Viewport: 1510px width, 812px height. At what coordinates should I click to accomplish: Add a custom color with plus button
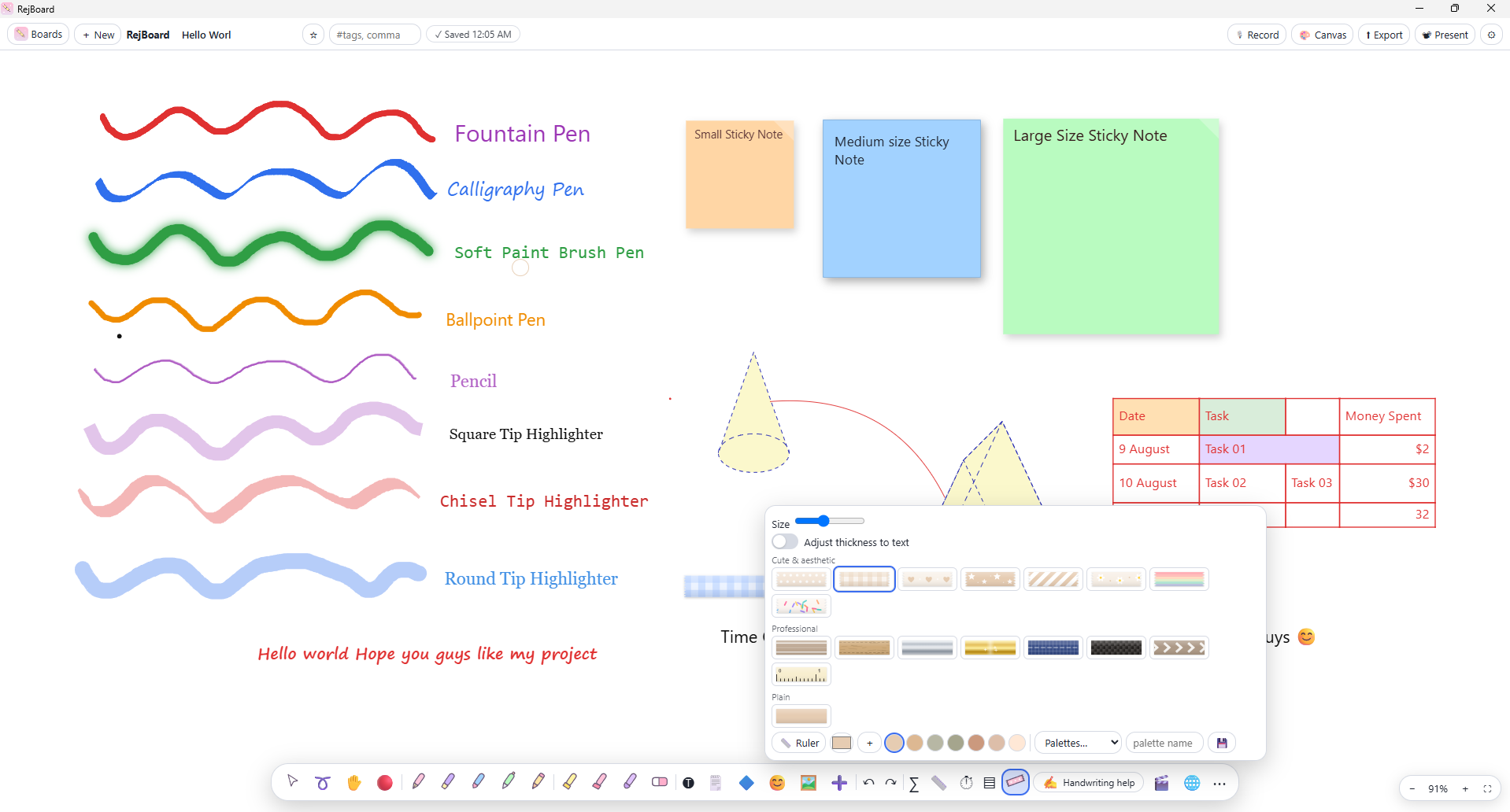[x=869, y=743]
